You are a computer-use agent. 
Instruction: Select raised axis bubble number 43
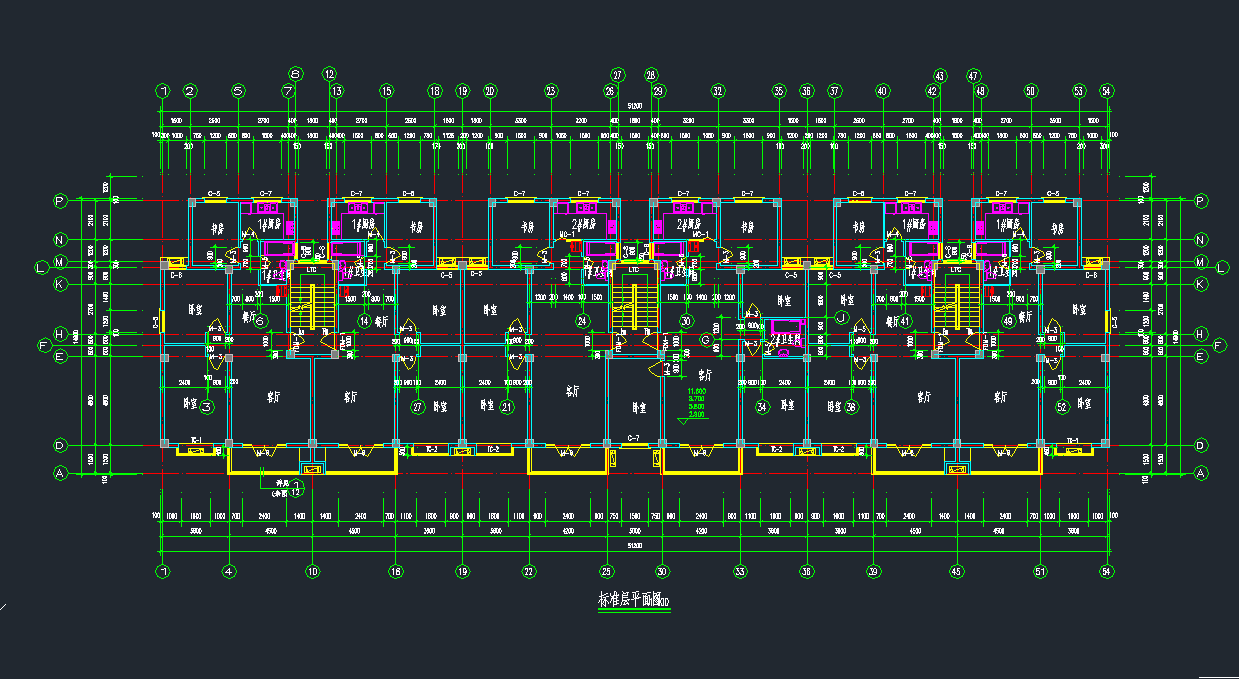click(x=940, y=75)
